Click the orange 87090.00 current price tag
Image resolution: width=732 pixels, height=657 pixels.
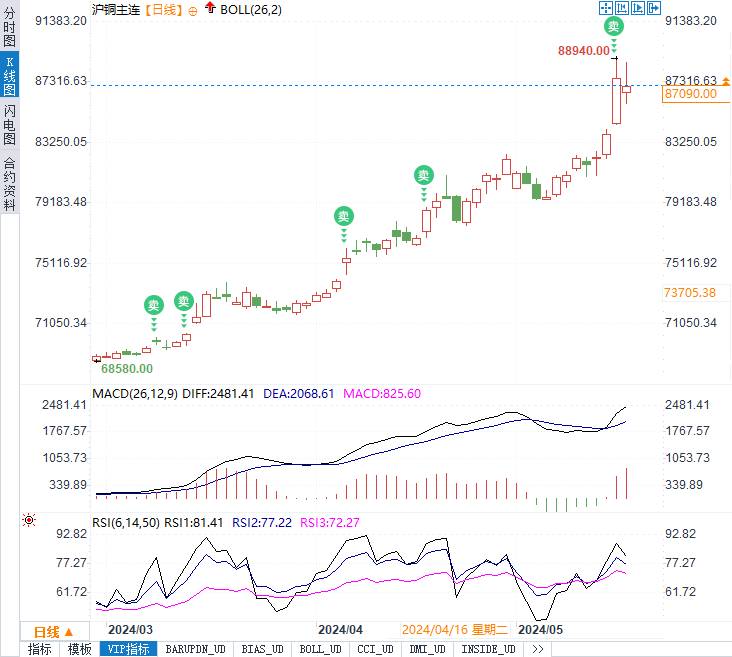click(691, 93)
